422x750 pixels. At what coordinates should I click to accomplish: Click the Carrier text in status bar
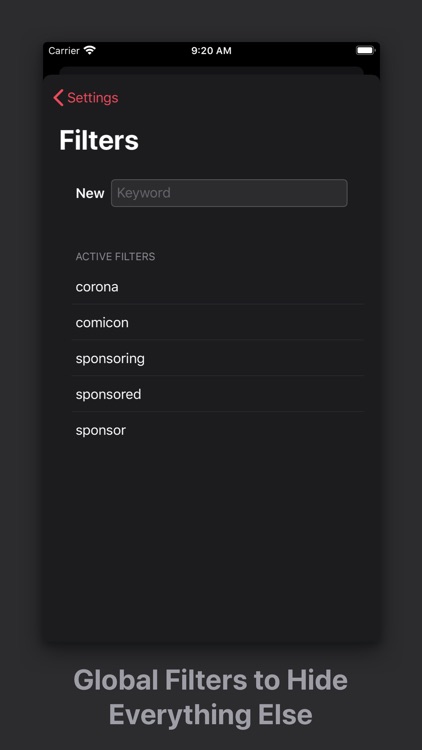pos(64,51)
